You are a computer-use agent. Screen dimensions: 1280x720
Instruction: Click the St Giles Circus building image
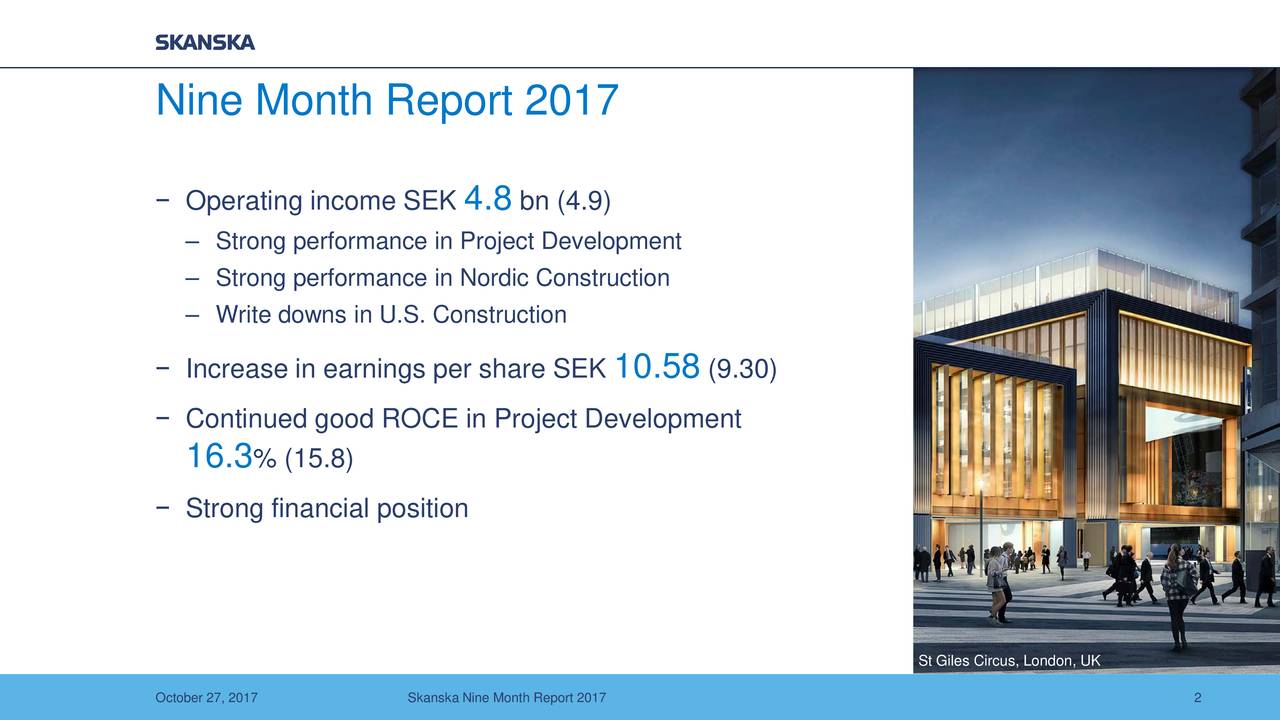coord(1096,370)
